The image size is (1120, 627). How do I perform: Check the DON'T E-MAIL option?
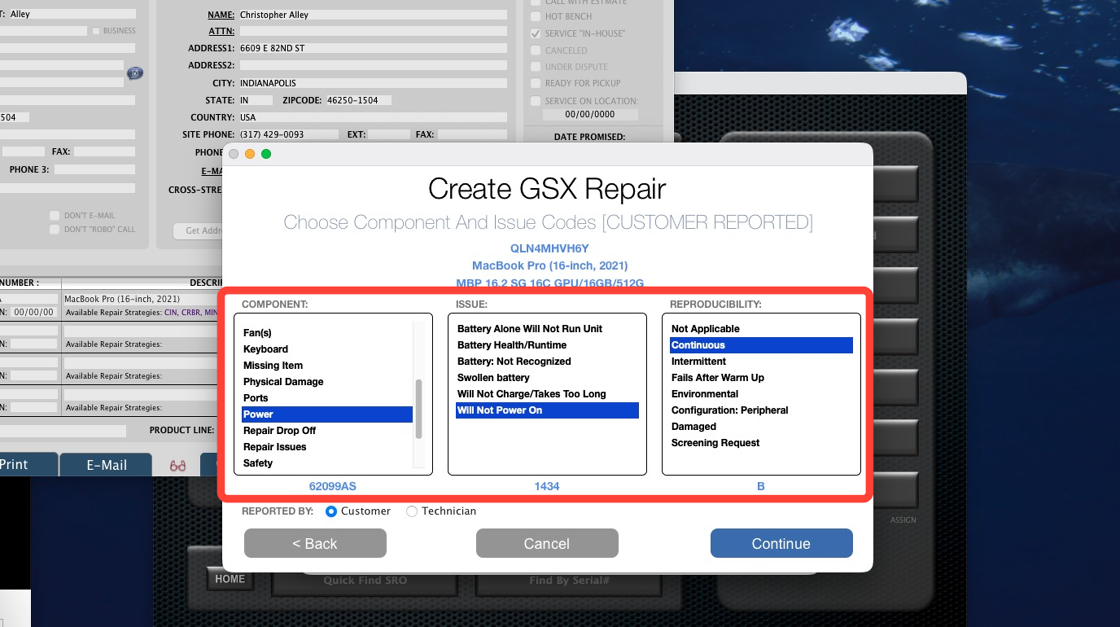coord(54,215)
